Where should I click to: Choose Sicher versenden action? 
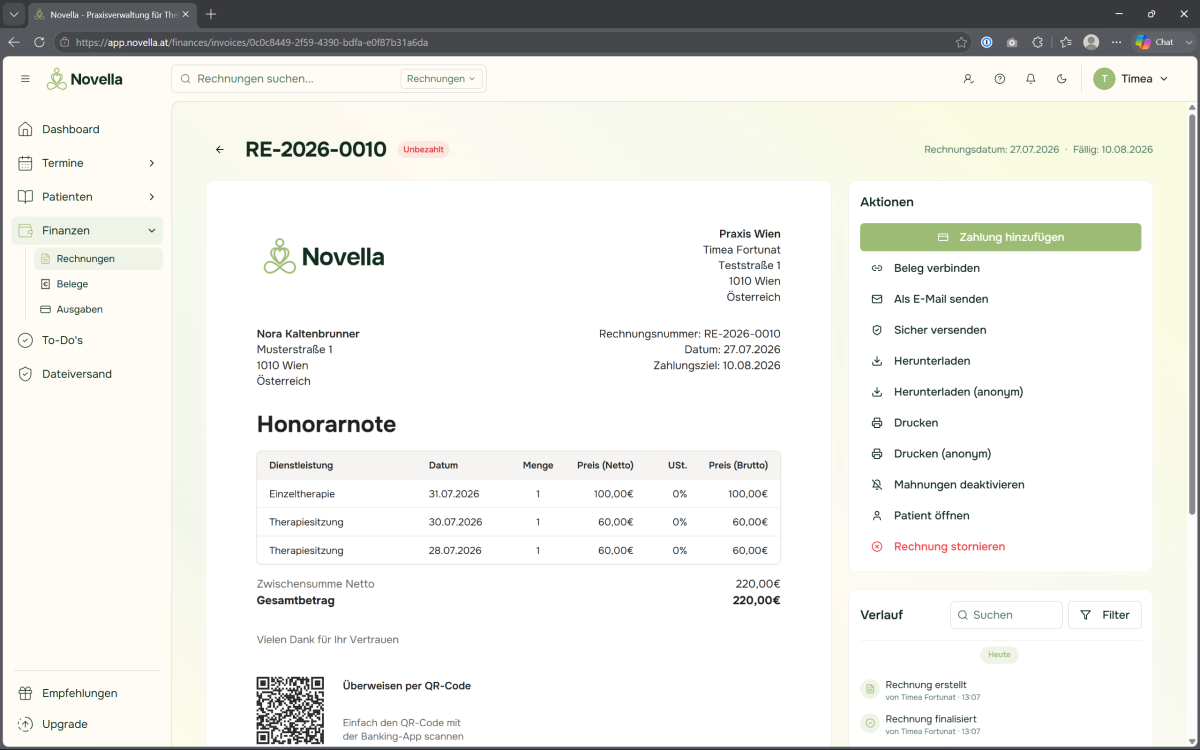1000,330
